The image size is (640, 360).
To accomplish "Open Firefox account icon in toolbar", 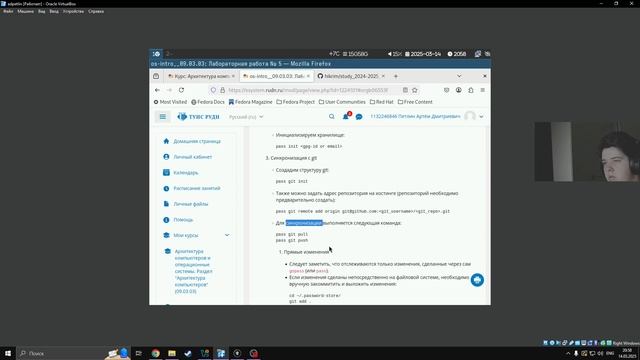I will click(458, 90).
